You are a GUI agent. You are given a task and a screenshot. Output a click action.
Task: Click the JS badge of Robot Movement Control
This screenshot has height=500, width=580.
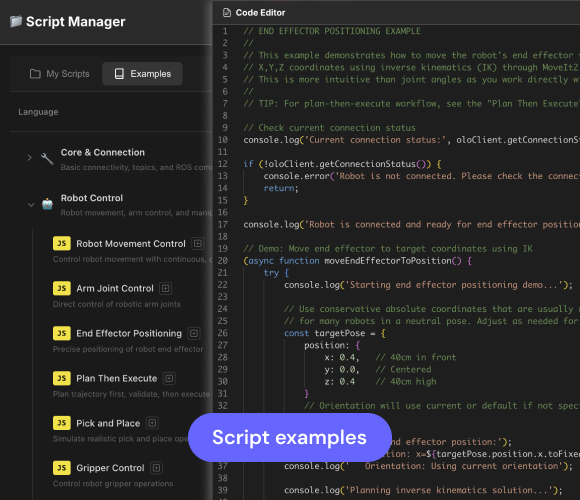[62, 243]
